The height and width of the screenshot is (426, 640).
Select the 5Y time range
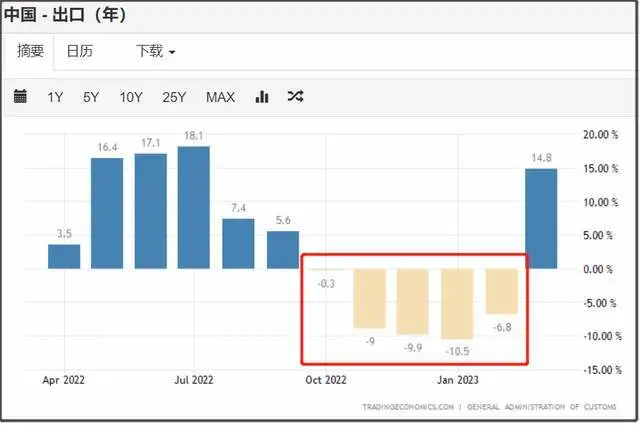click(91, 97)
